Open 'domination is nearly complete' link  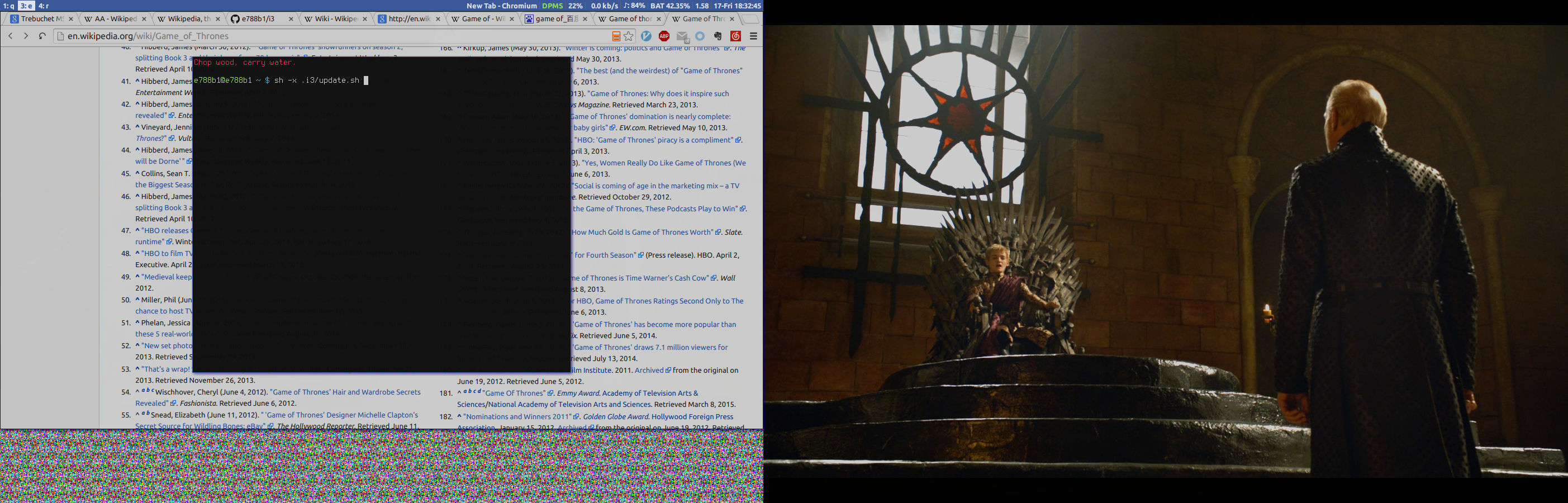pos(650,117)
